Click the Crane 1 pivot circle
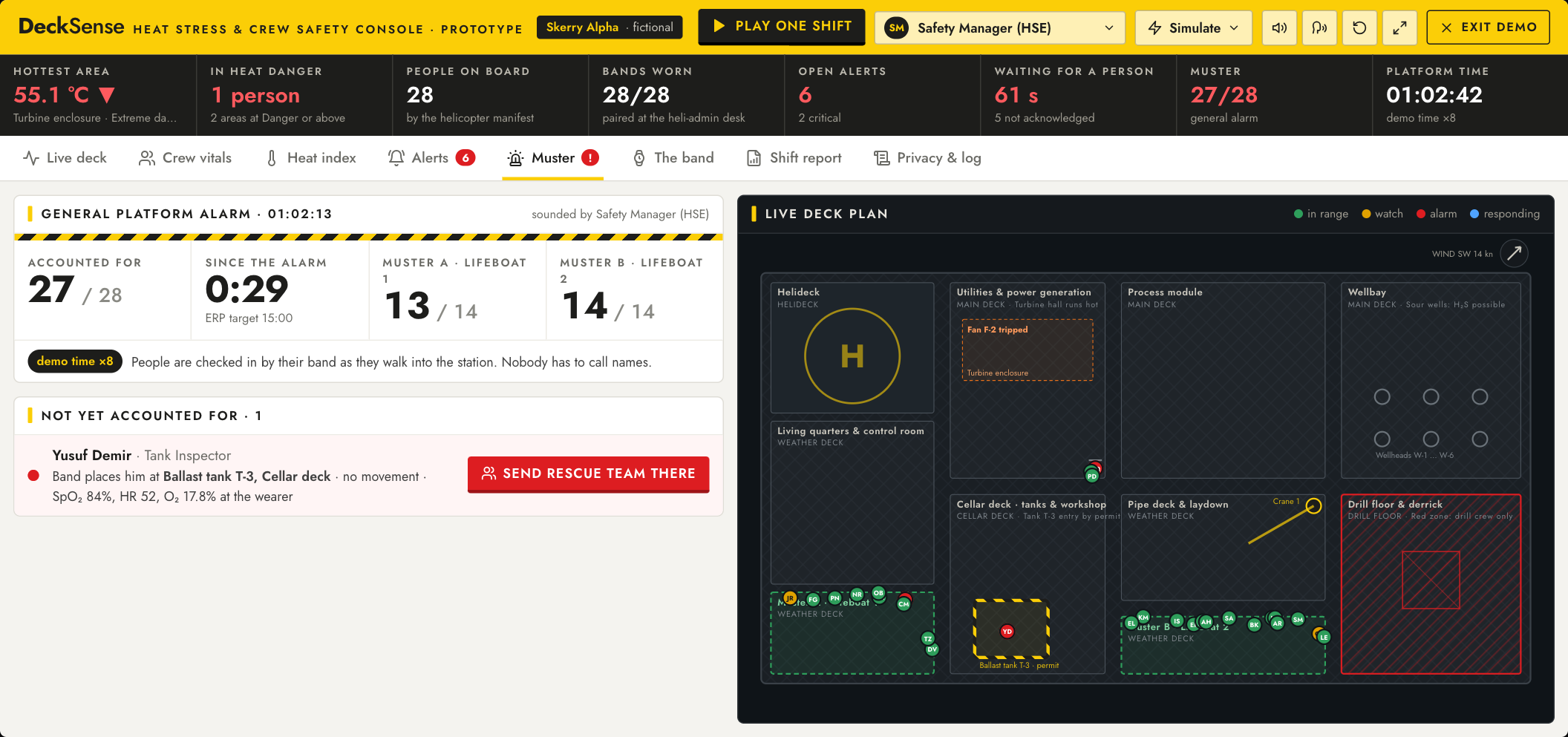The image size is (1568, 737). 1313,506
